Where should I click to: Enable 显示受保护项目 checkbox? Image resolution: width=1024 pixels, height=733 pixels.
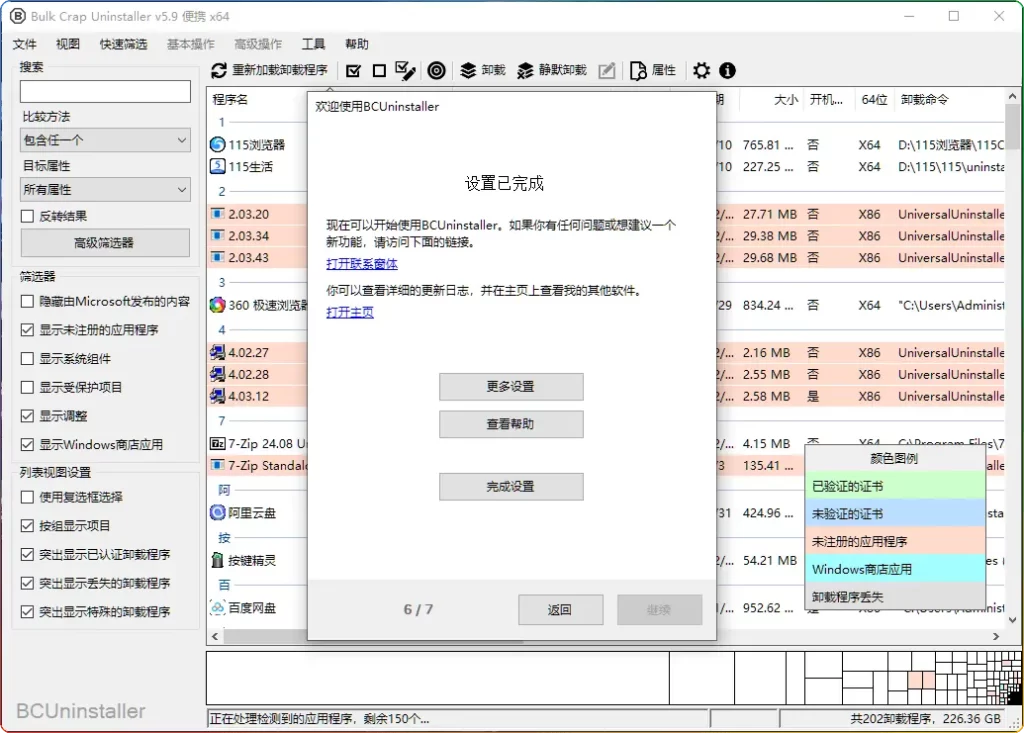27,387
